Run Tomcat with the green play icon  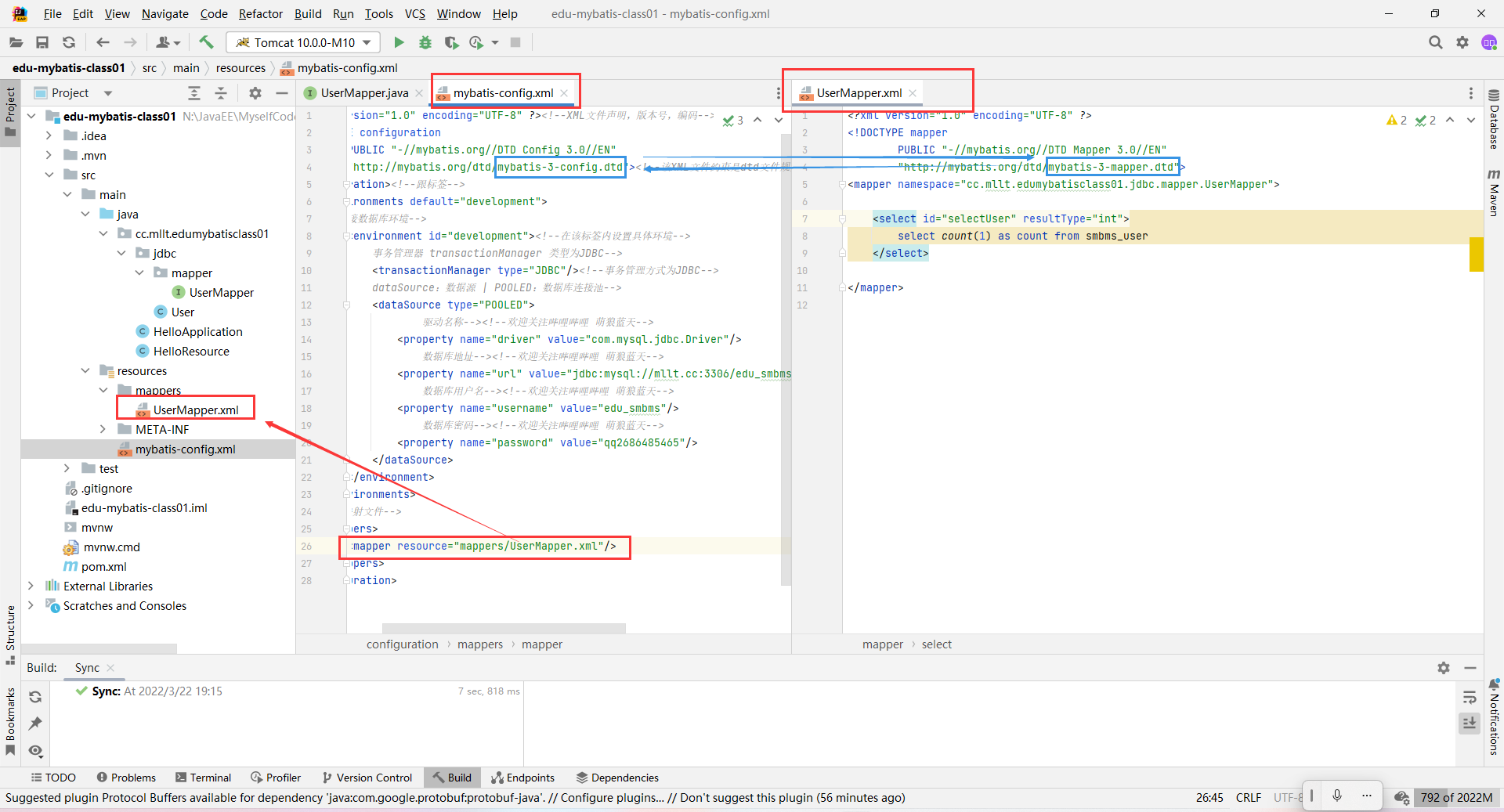tap(399, 42)
